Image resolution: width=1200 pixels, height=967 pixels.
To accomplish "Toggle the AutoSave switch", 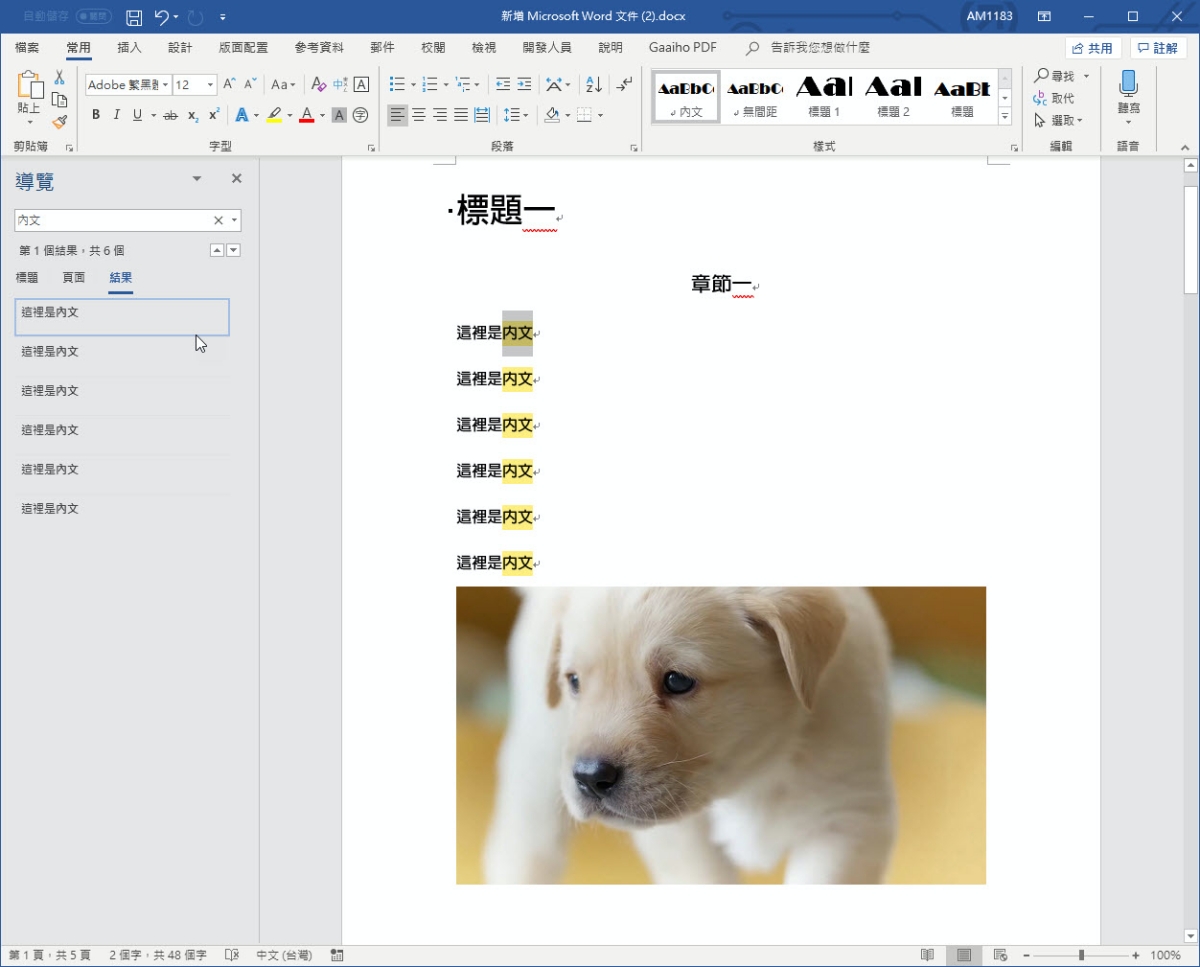I will click(93, 17).
